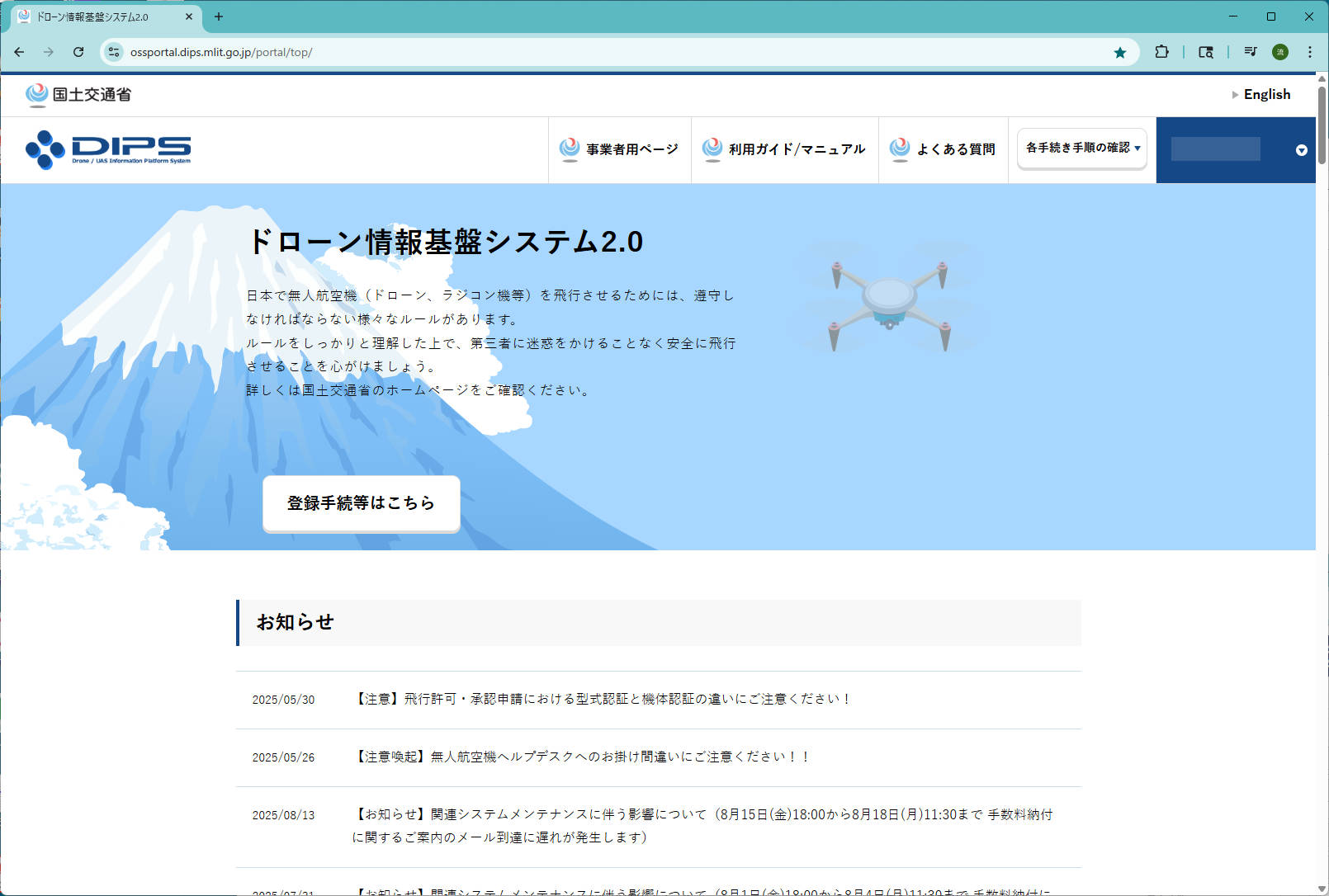Click the date 2025/08/13
The width and height of the screenshot is (1329, 896).
coord(283,815)
